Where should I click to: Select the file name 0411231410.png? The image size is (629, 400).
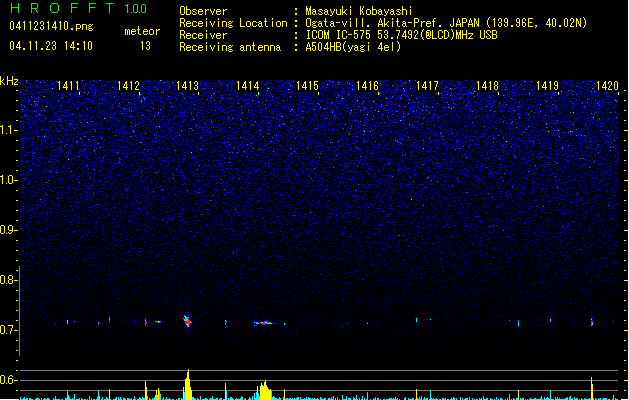[51, 26]
